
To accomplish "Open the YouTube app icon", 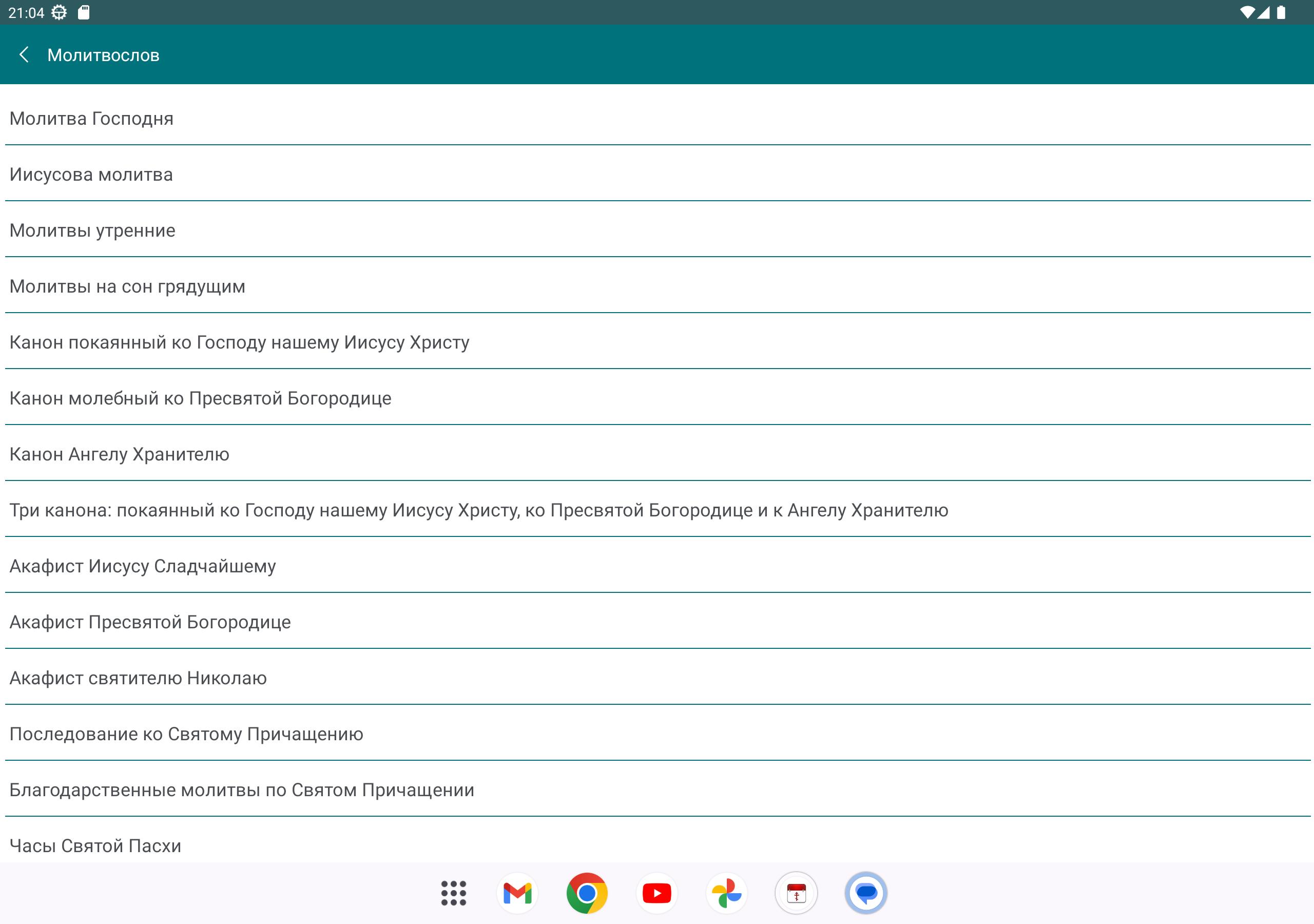I will click(x=656, y=893).
